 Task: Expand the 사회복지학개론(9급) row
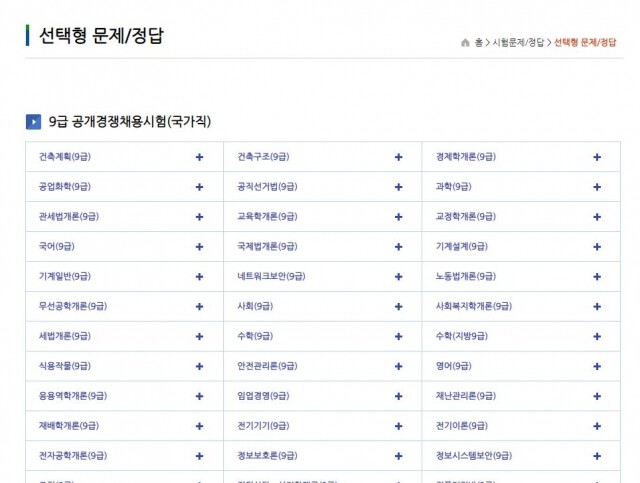click(x=597, y=306)
